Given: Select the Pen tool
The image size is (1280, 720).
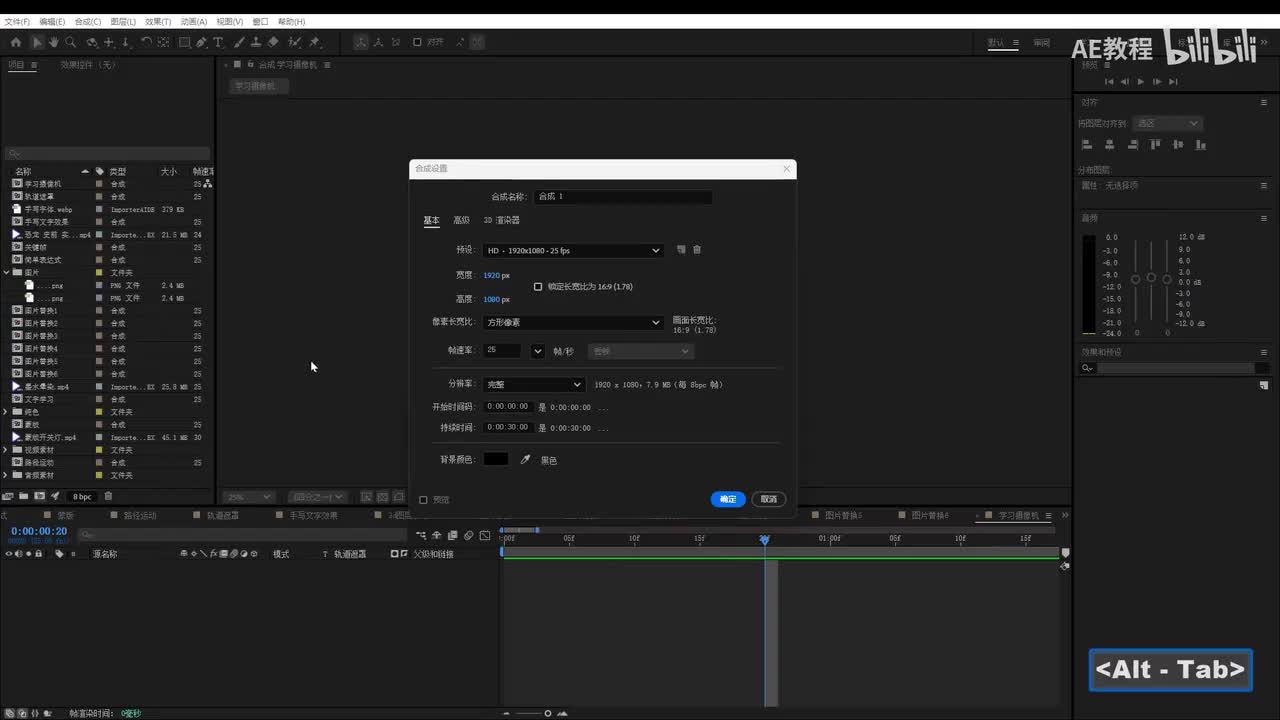Looking at the screenshot, I should 202,42.
